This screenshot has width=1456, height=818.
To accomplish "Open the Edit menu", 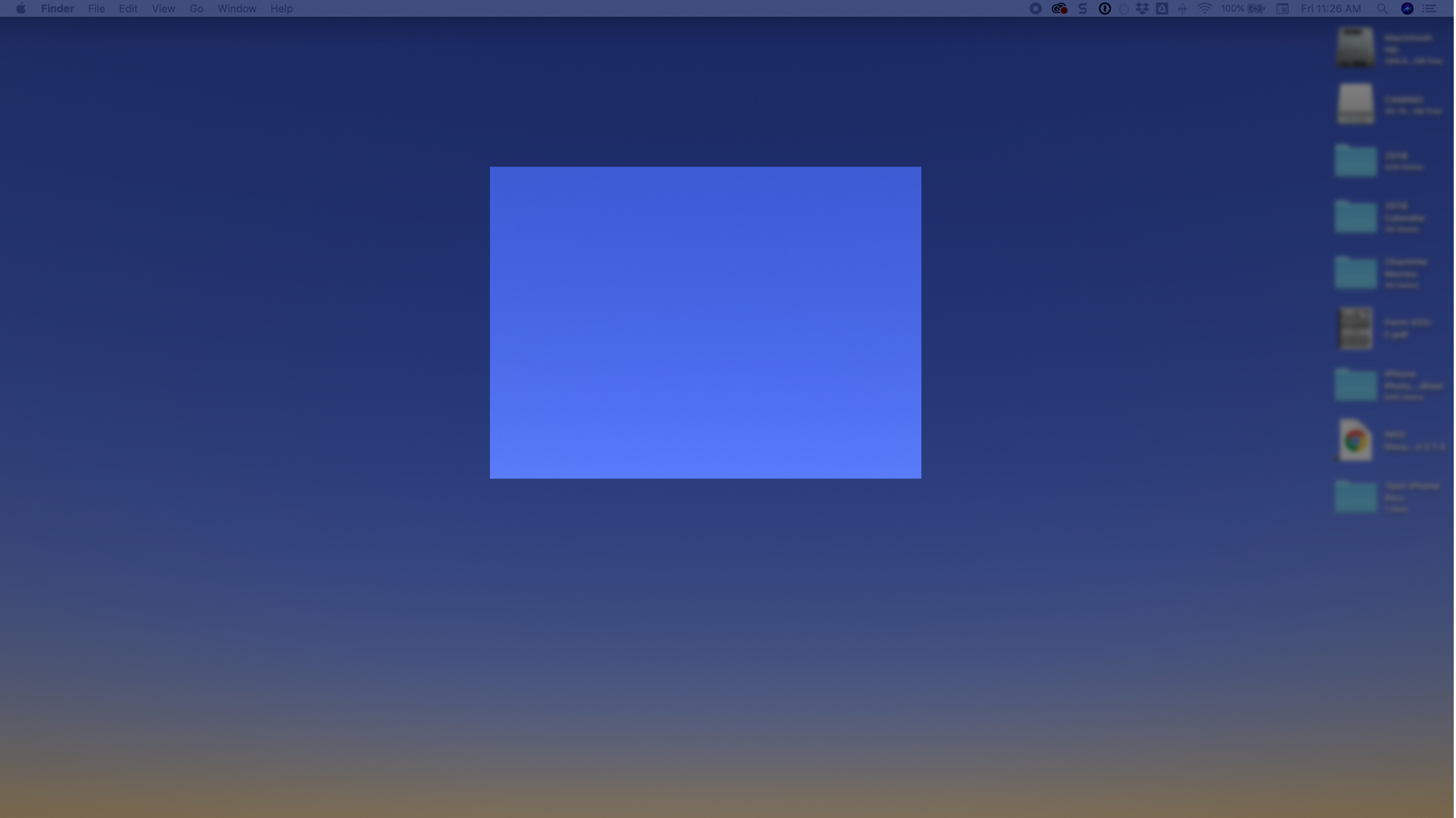I will click(128, 8).
